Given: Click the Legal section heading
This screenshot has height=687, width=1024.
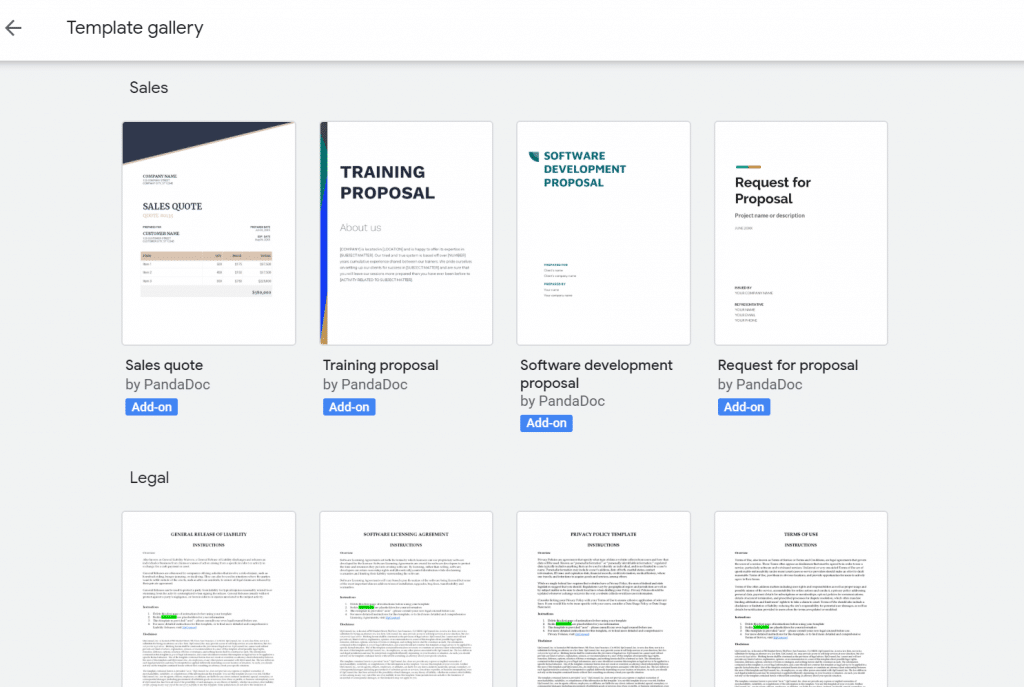Looking at the screenshot, I should [150, 478].
